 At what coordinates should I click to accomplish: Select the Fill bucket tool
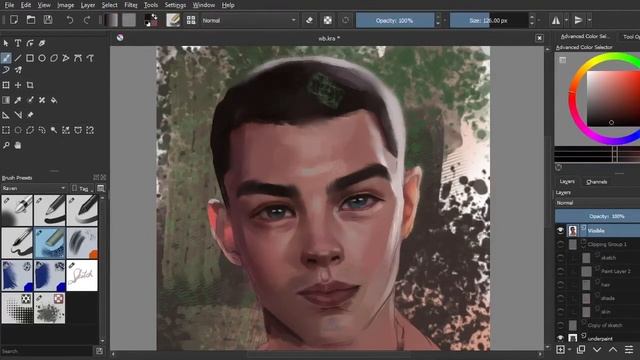point(54,100)
